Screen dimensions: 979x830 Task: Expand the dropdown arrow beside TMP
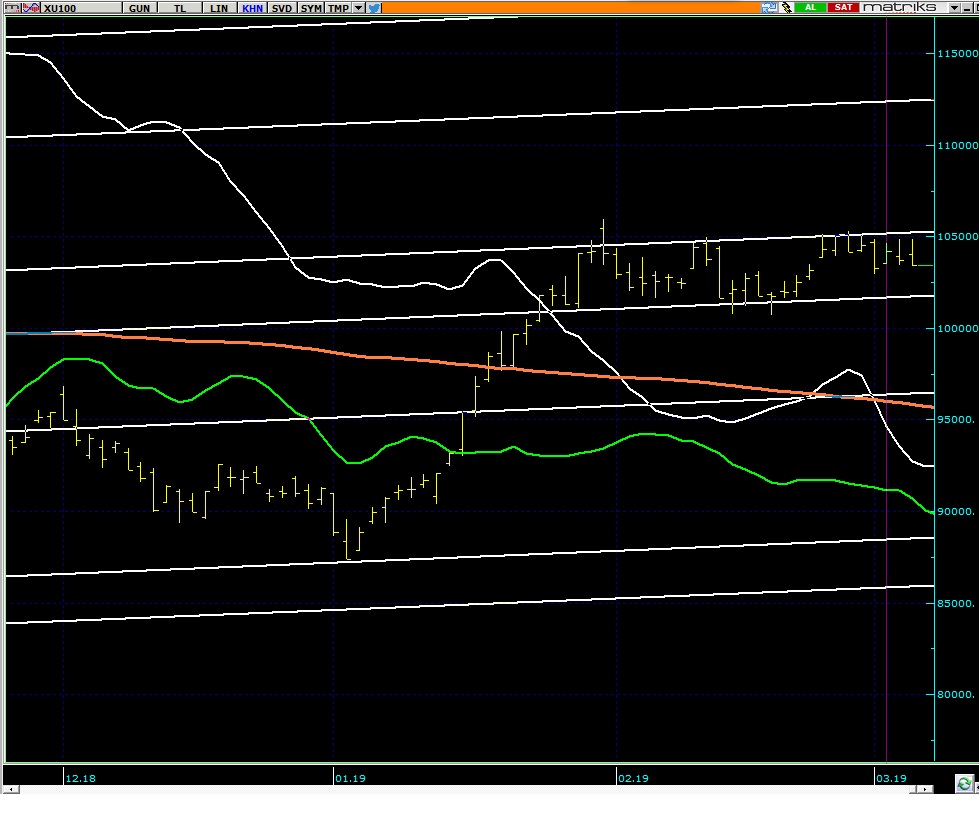[358, 8]
